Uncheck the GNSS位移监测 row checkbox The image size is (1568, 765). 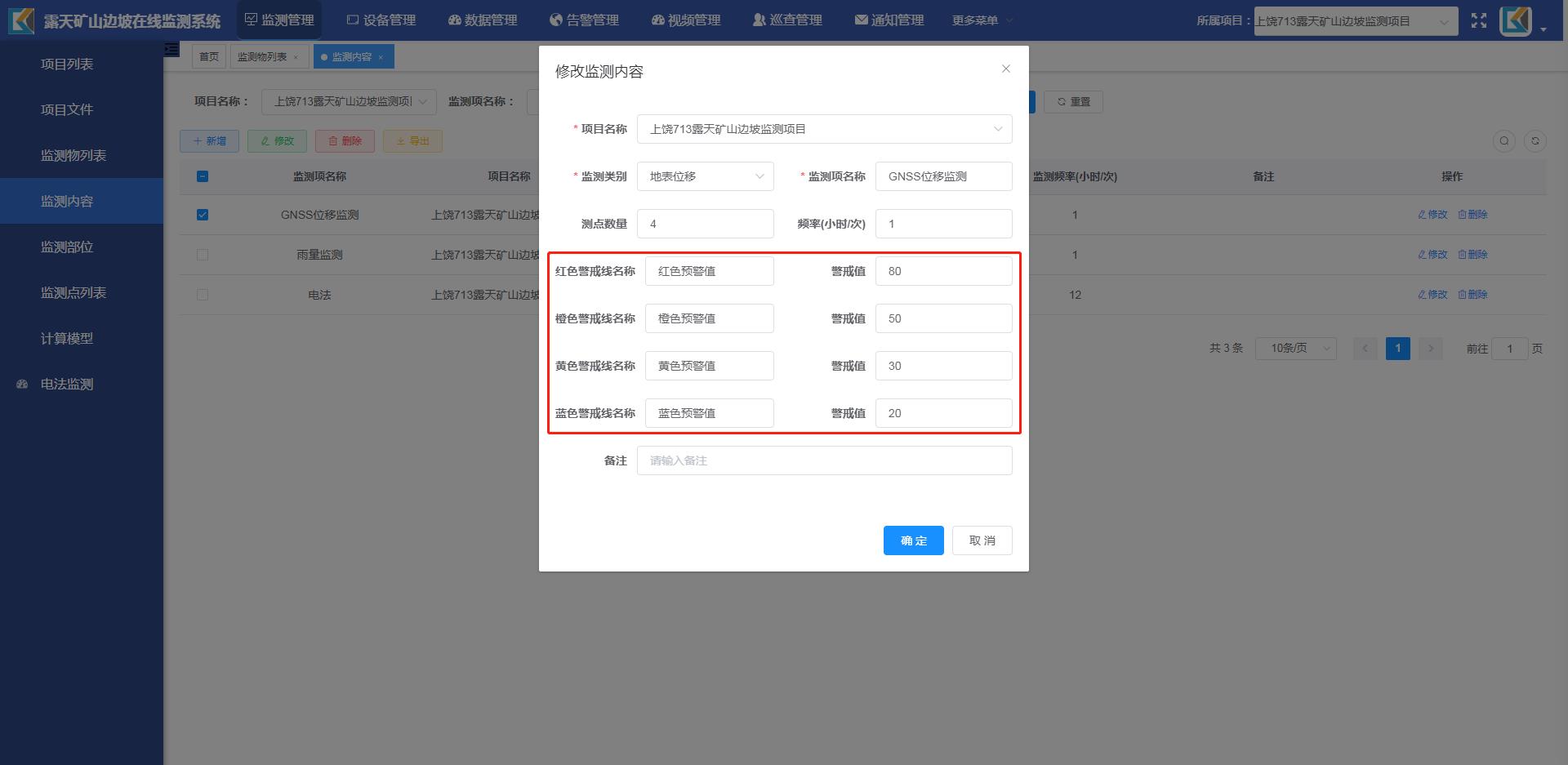coord(203,215)
